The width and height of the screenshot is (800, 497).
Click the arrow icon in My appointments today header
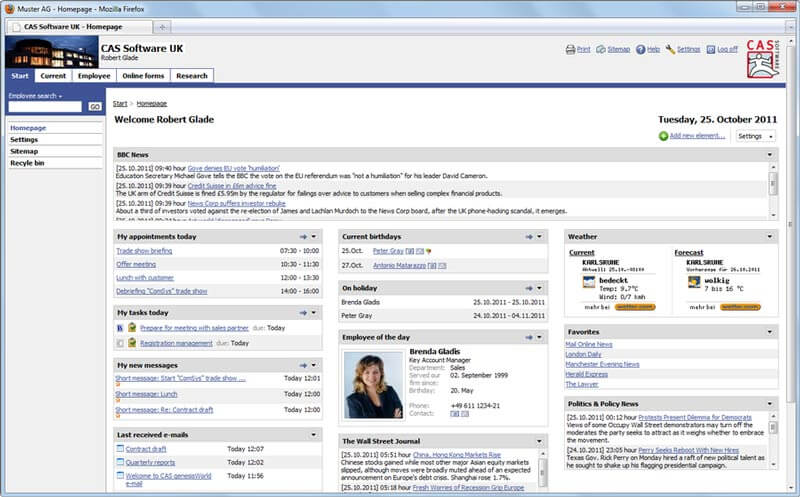(303, 237)
